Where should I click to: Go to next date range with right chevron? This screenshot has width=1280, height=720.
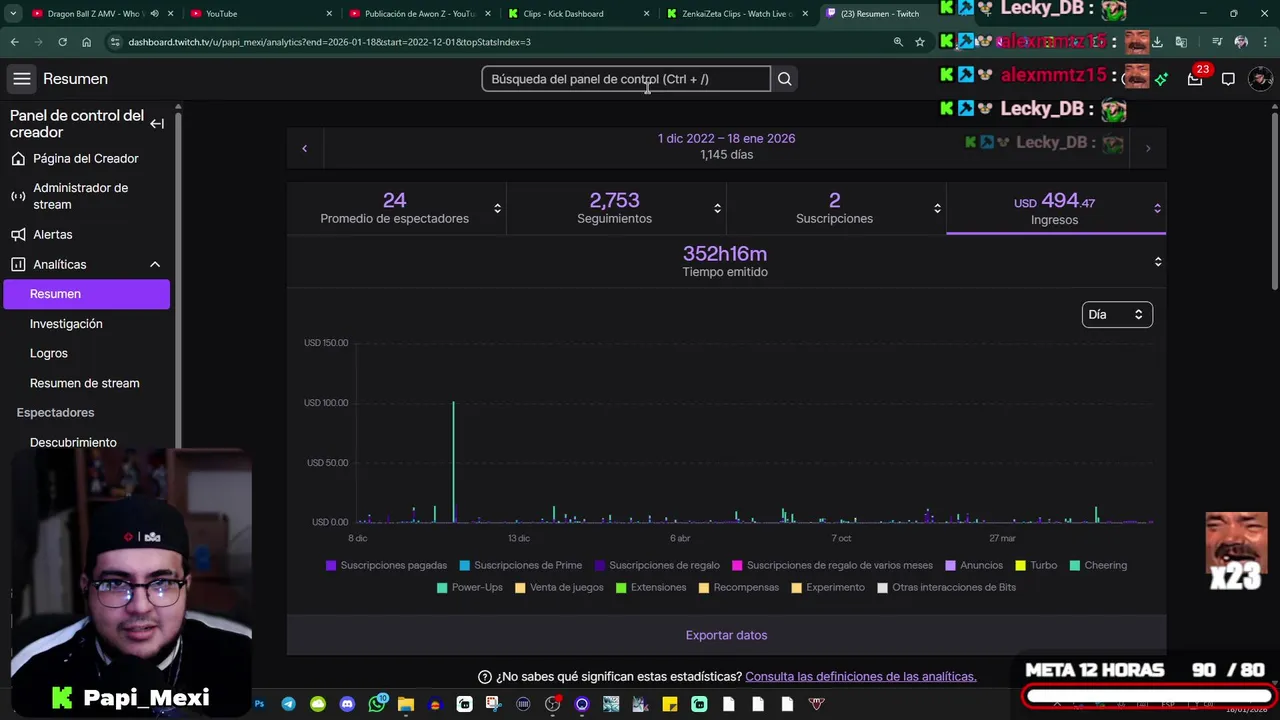1148,148
